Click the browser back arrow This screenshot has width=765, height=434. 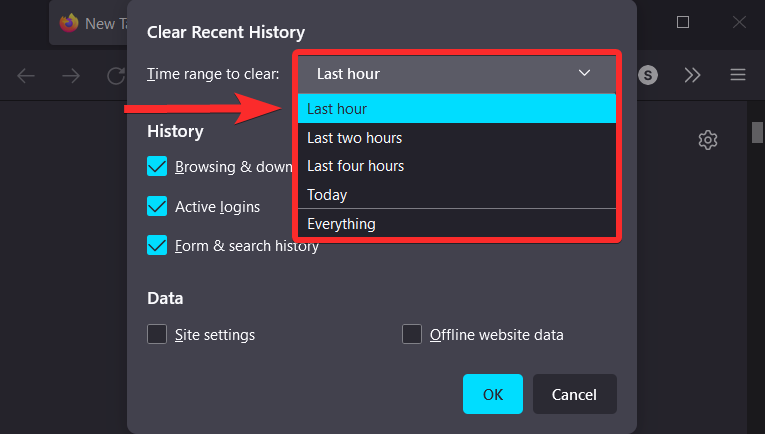(x=26, y=75)
